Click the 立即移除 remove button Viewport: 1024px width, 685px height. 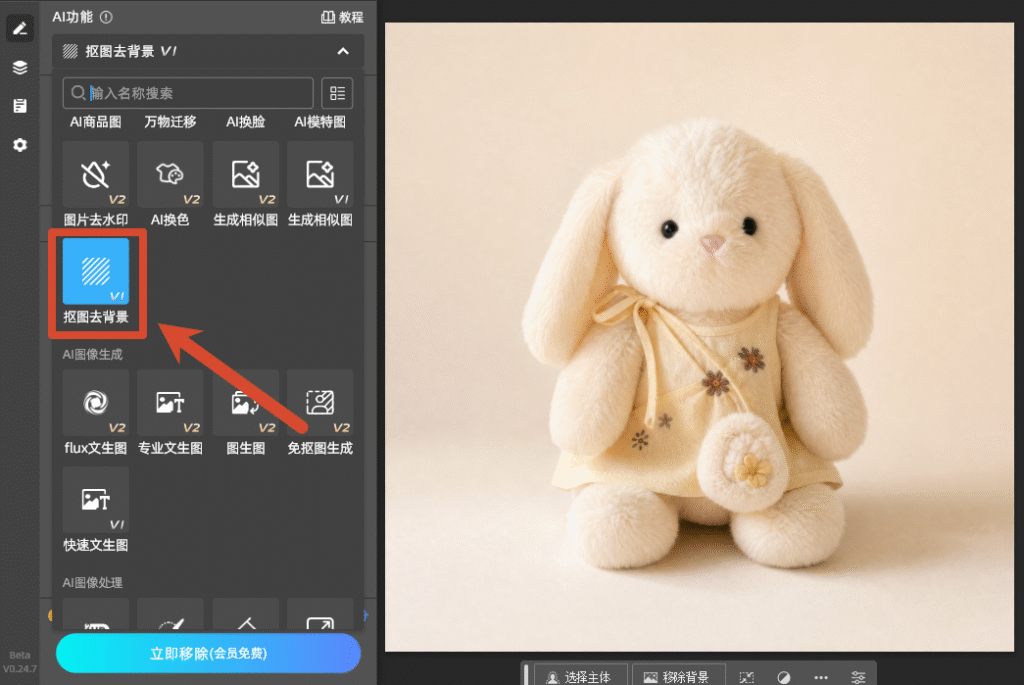[x=208, y=653]
